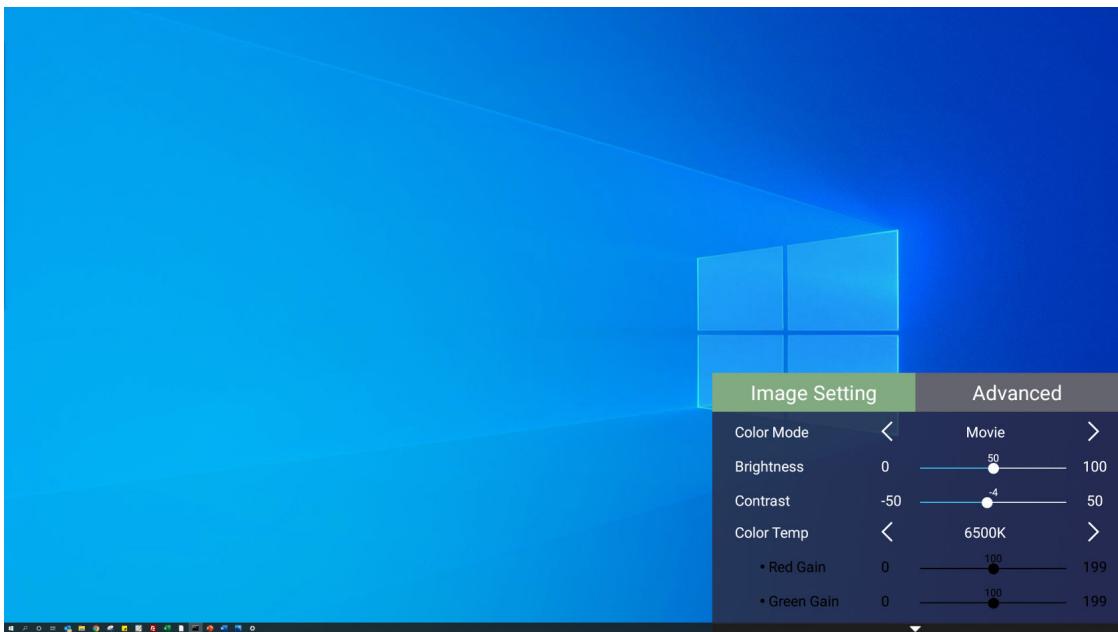
Task: Click the down arrow for more image settings
Action: point(915,628)
